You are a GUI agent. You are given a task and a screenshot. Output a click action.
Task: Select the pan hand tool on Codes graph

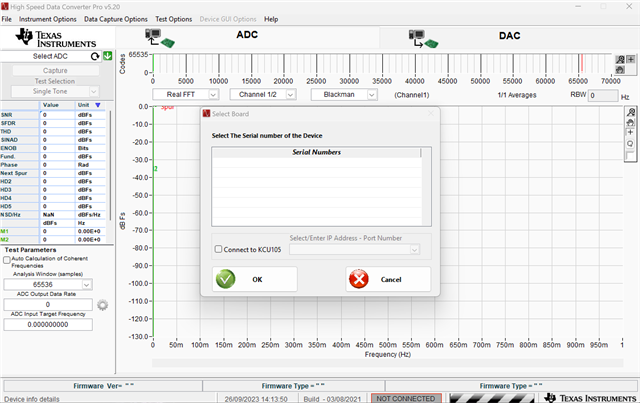620,70
